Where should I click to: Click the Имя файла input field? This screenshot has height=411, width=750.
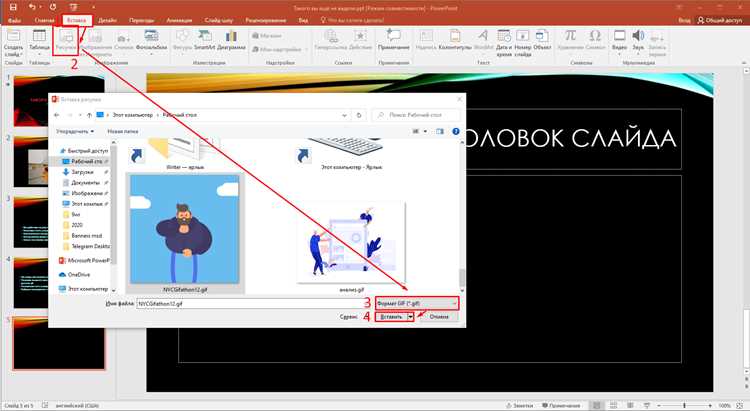pos(251,304)
